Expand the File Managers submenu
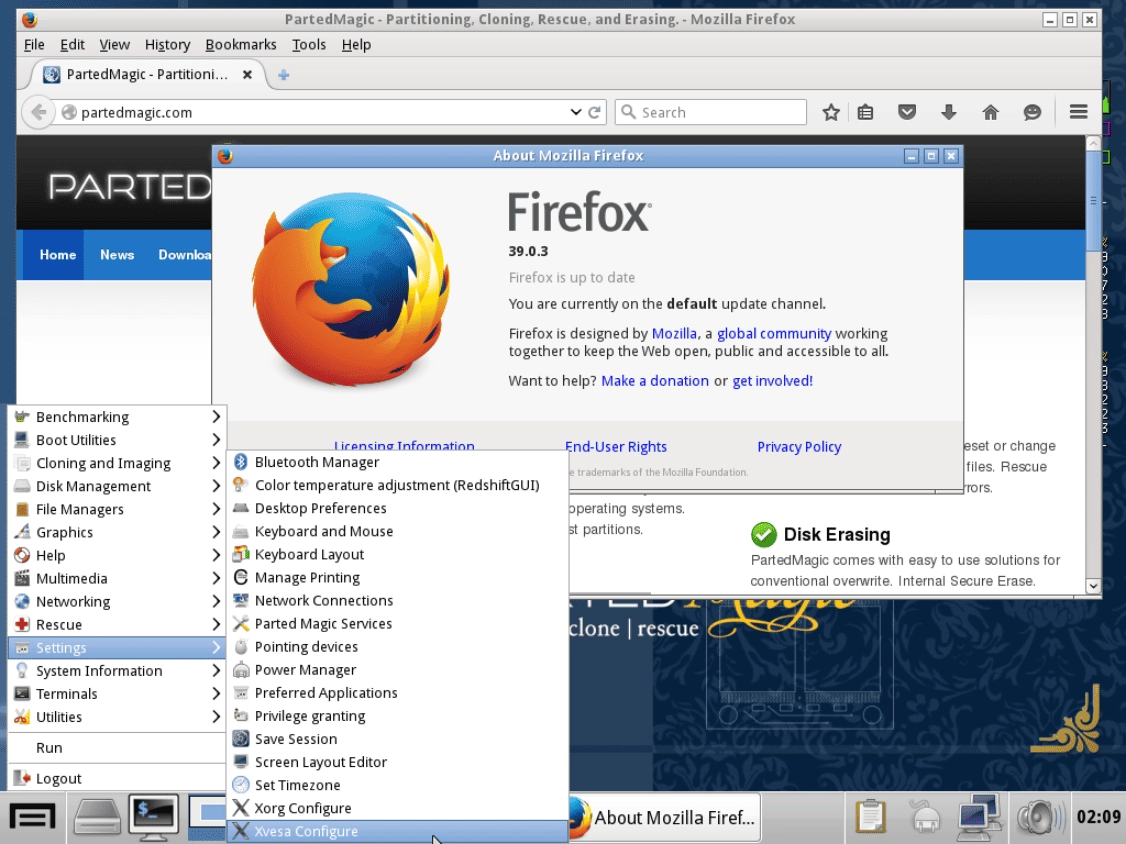Screen dimensions: 1126x844 [x=117, y=509]
